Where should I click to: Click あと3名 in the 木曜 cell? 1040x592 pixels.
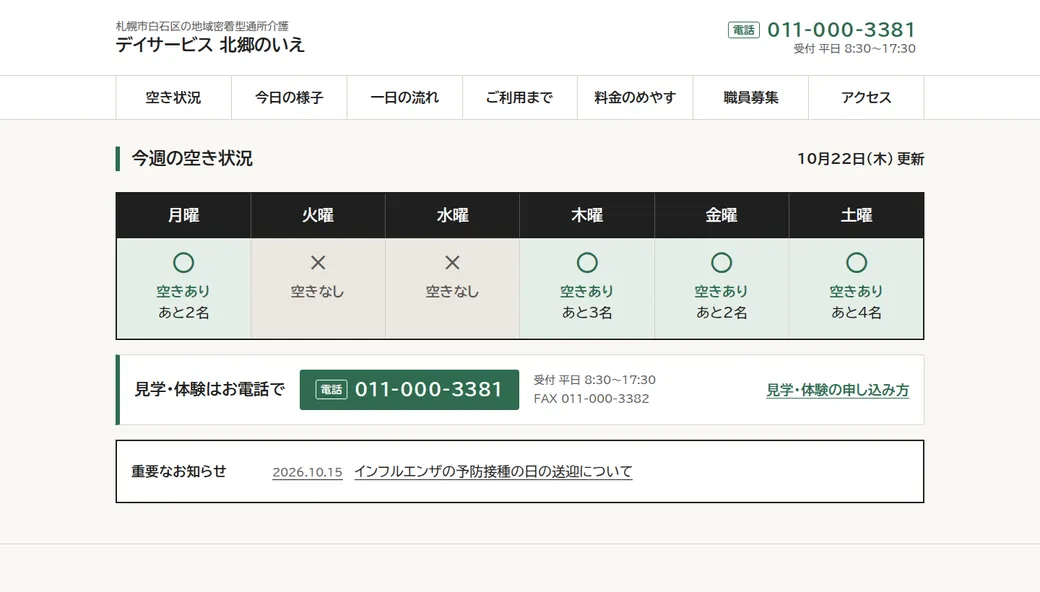tap(587, 312)
